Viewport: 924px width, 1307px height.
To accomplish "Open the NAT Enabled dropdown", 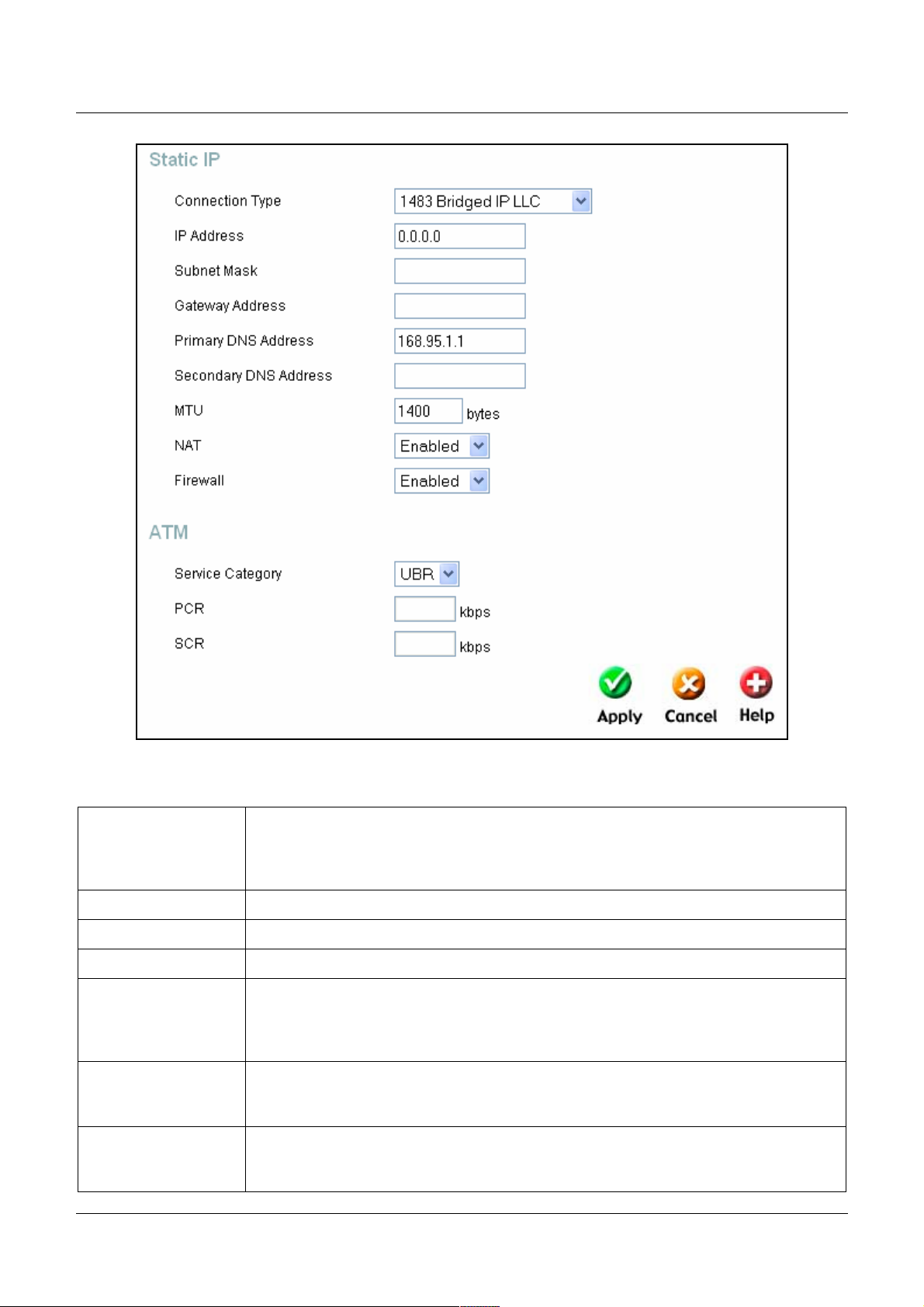I will click(441, 446).
